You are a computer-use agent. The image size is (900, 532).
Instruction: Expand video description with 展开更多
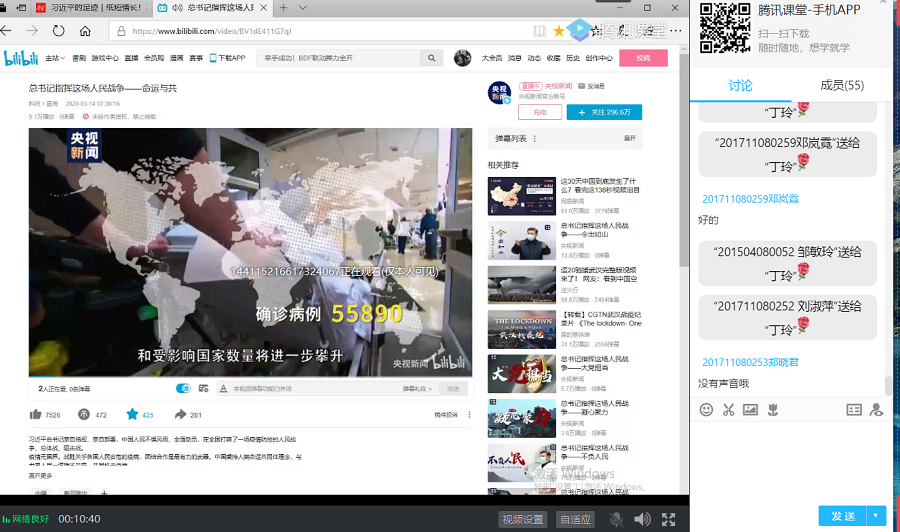point(40,475)
